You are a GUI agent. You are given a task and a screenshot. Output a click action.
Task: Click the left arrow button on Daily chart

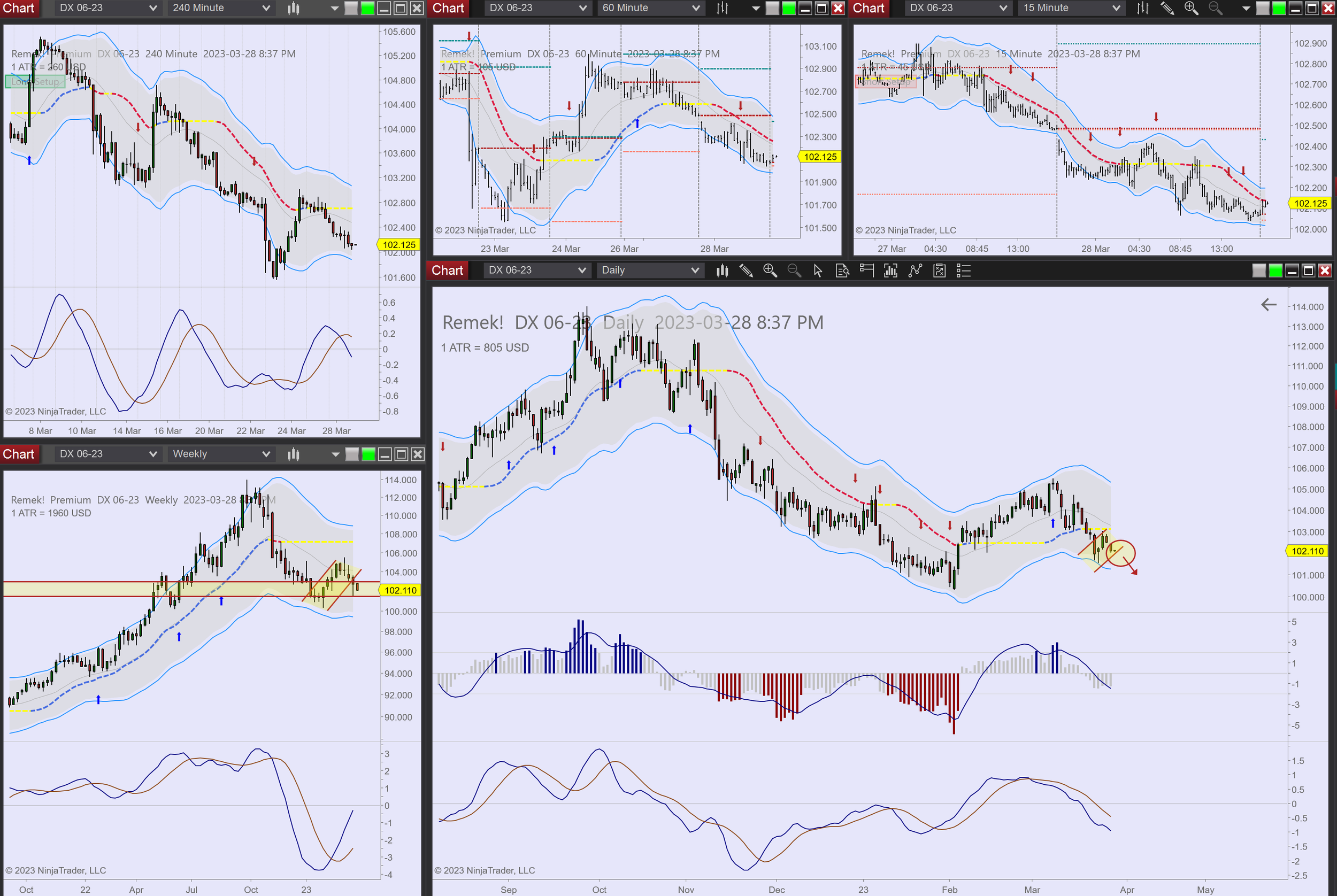coord(1269,305)
